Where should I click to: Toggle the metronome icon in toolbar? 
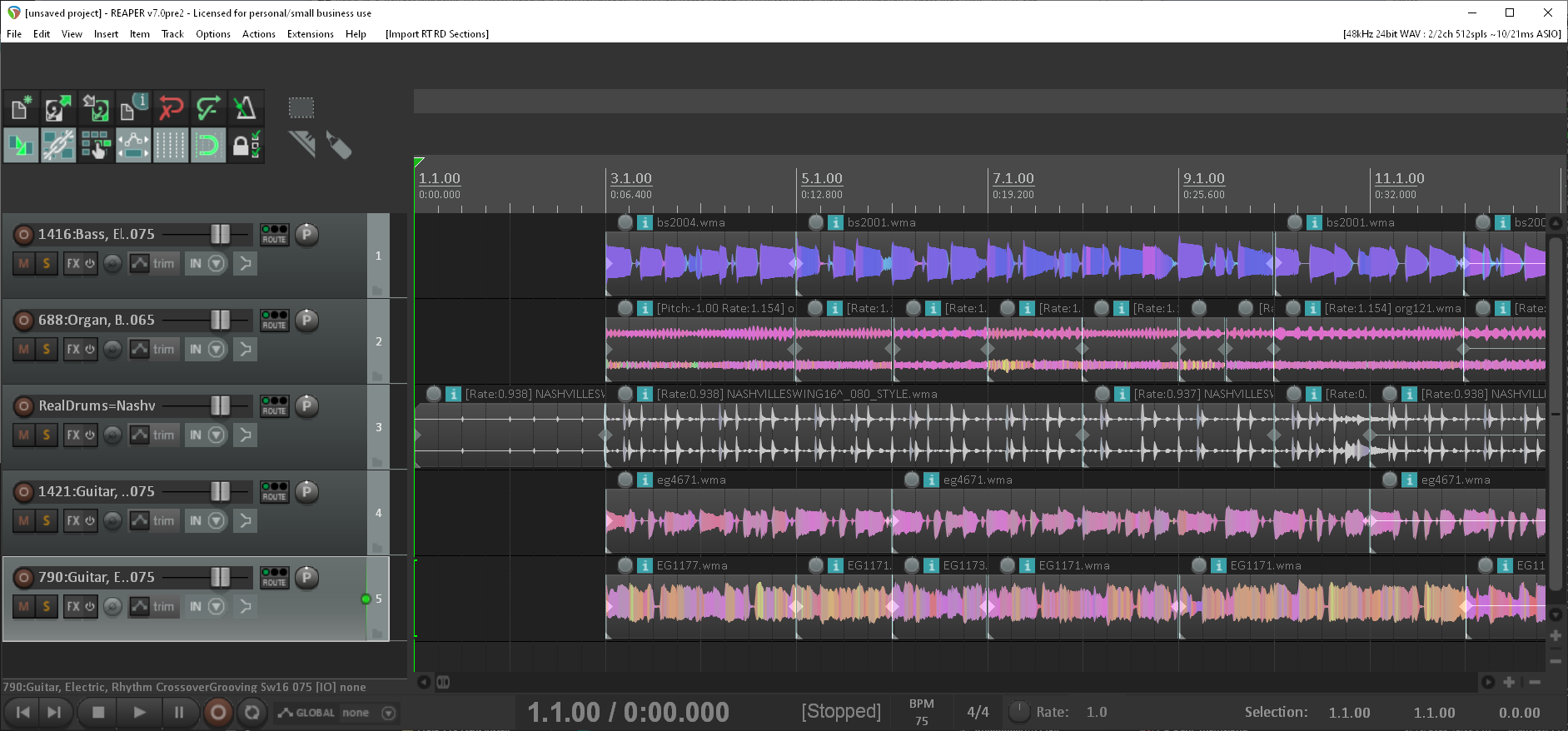coord(245,108)
